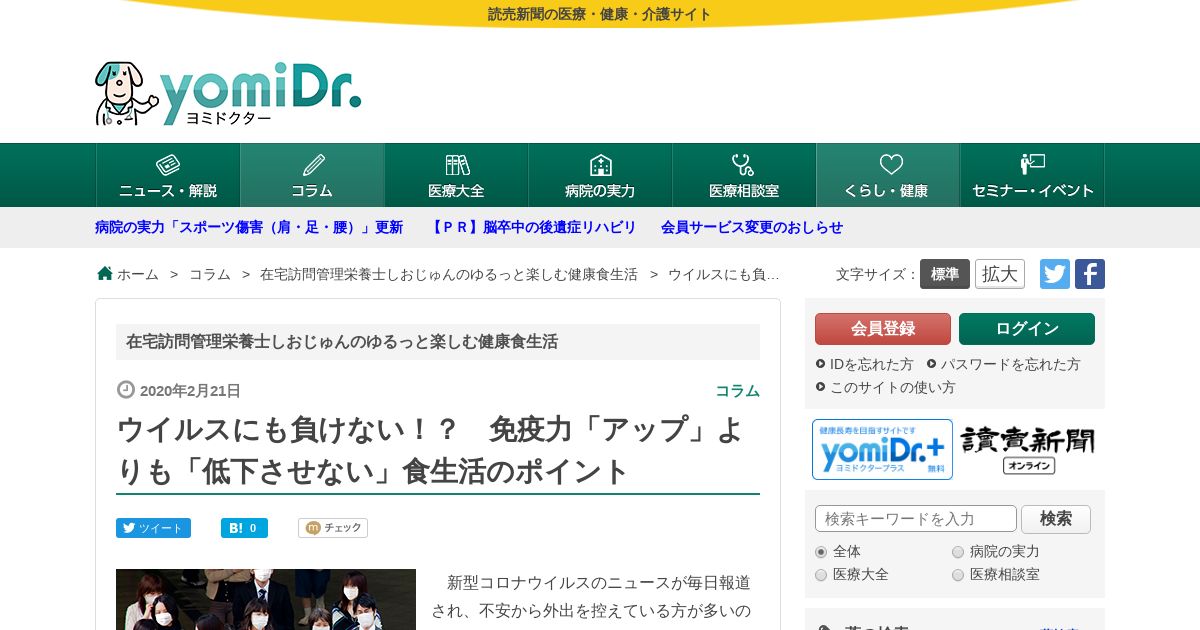Click article title ウイルスにも負けない！？
This screenshot has width=1200, height=630.
click(x=430, y=449)
